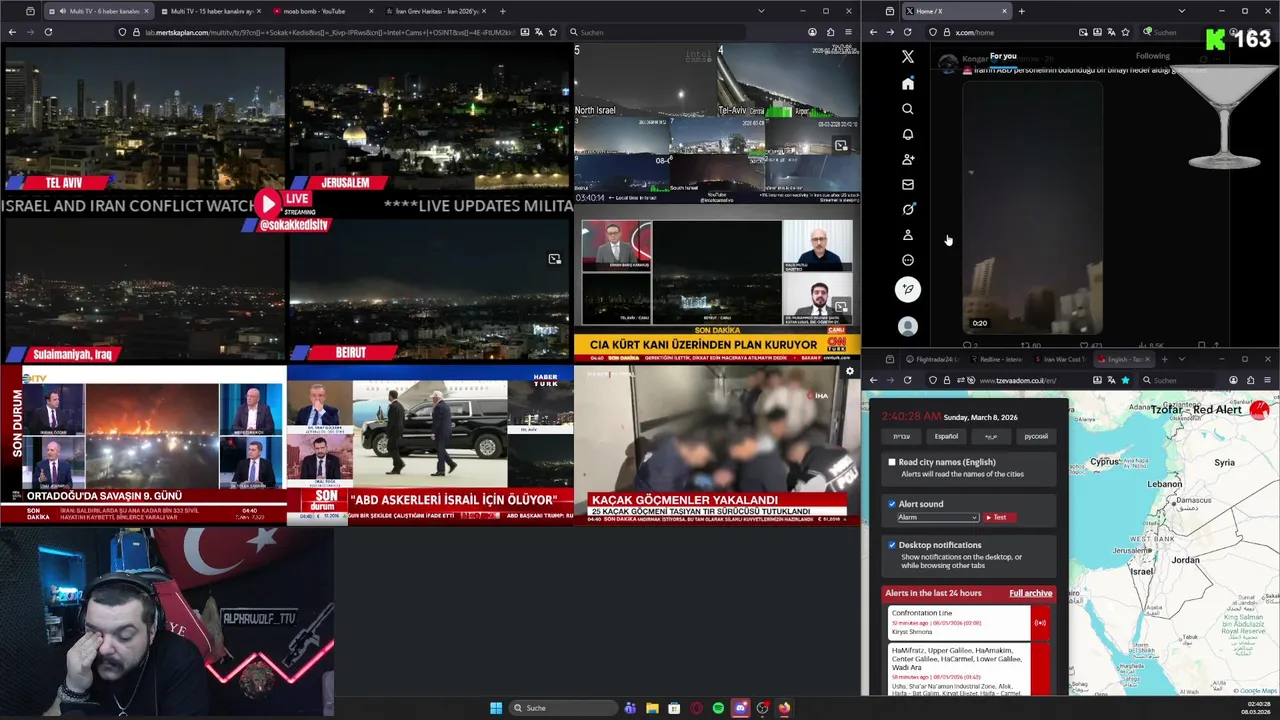Go back in the Multi TV browser window
The width and height of the screenshot is (1280, 720).
coord(12,32)
